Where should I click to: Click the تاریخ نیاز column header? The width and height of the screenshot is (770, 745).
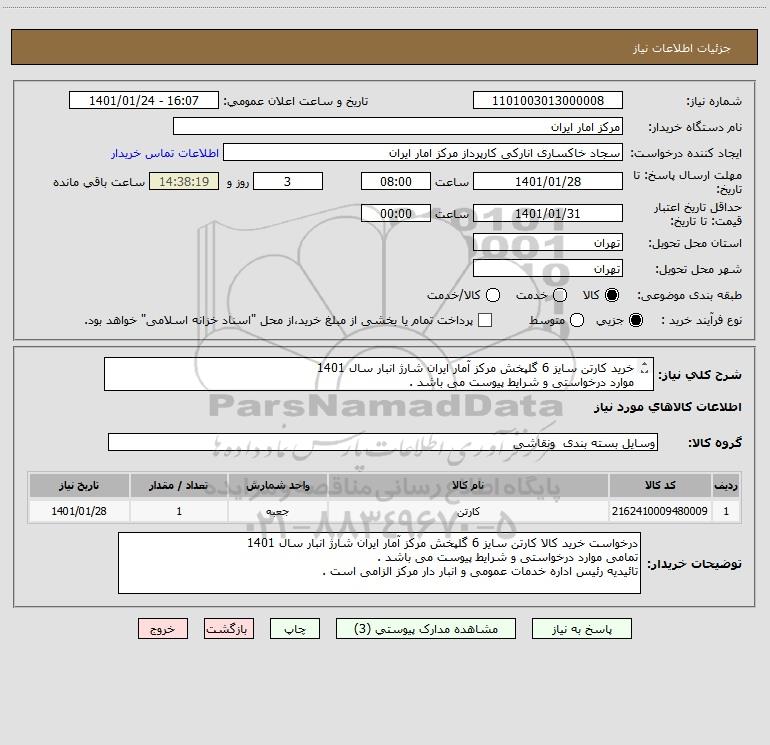79,486
